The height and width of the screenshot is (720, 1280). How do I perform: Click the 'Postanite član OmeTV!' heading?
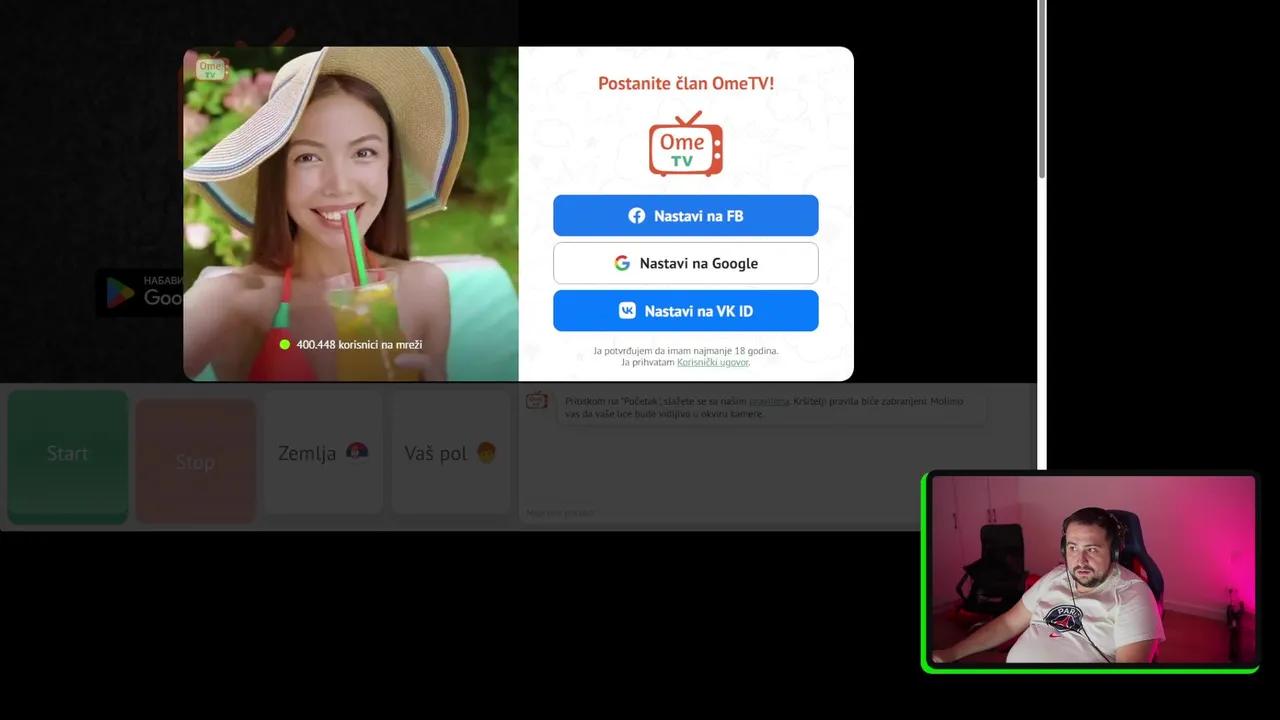pyautogui.click(x=686, y=84)
